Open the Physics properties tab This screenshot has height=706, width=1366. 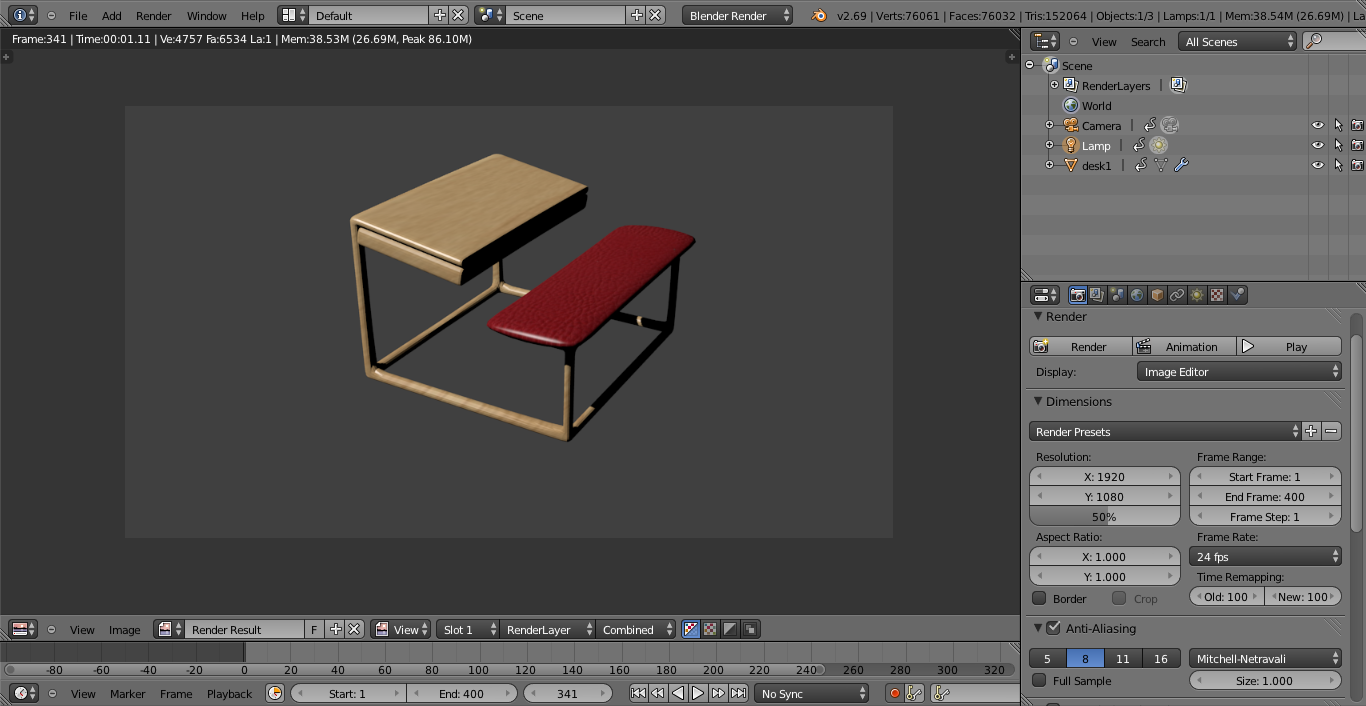[1237, 295]
